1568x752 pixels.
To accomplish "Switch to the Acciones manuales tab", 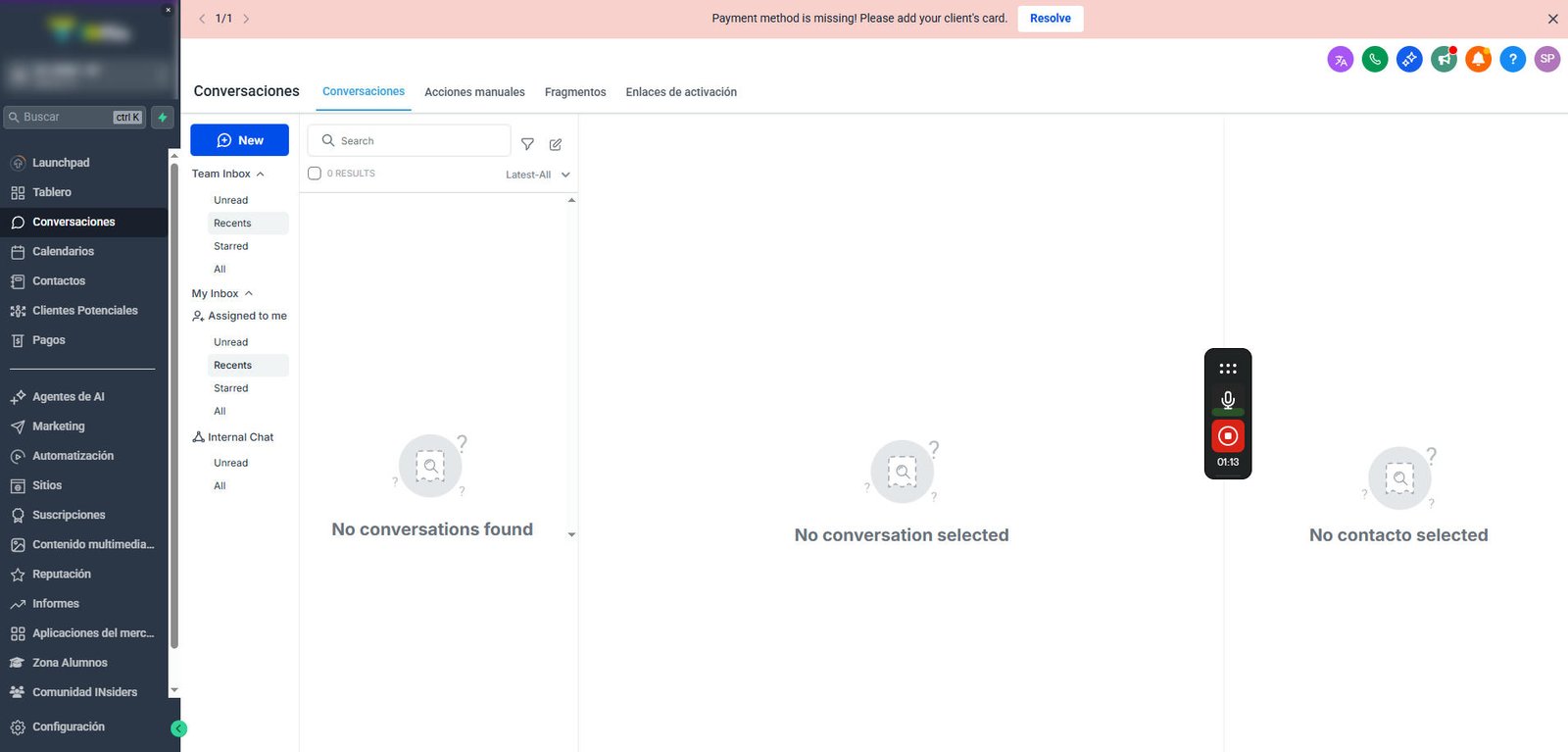I will (474, 92).
